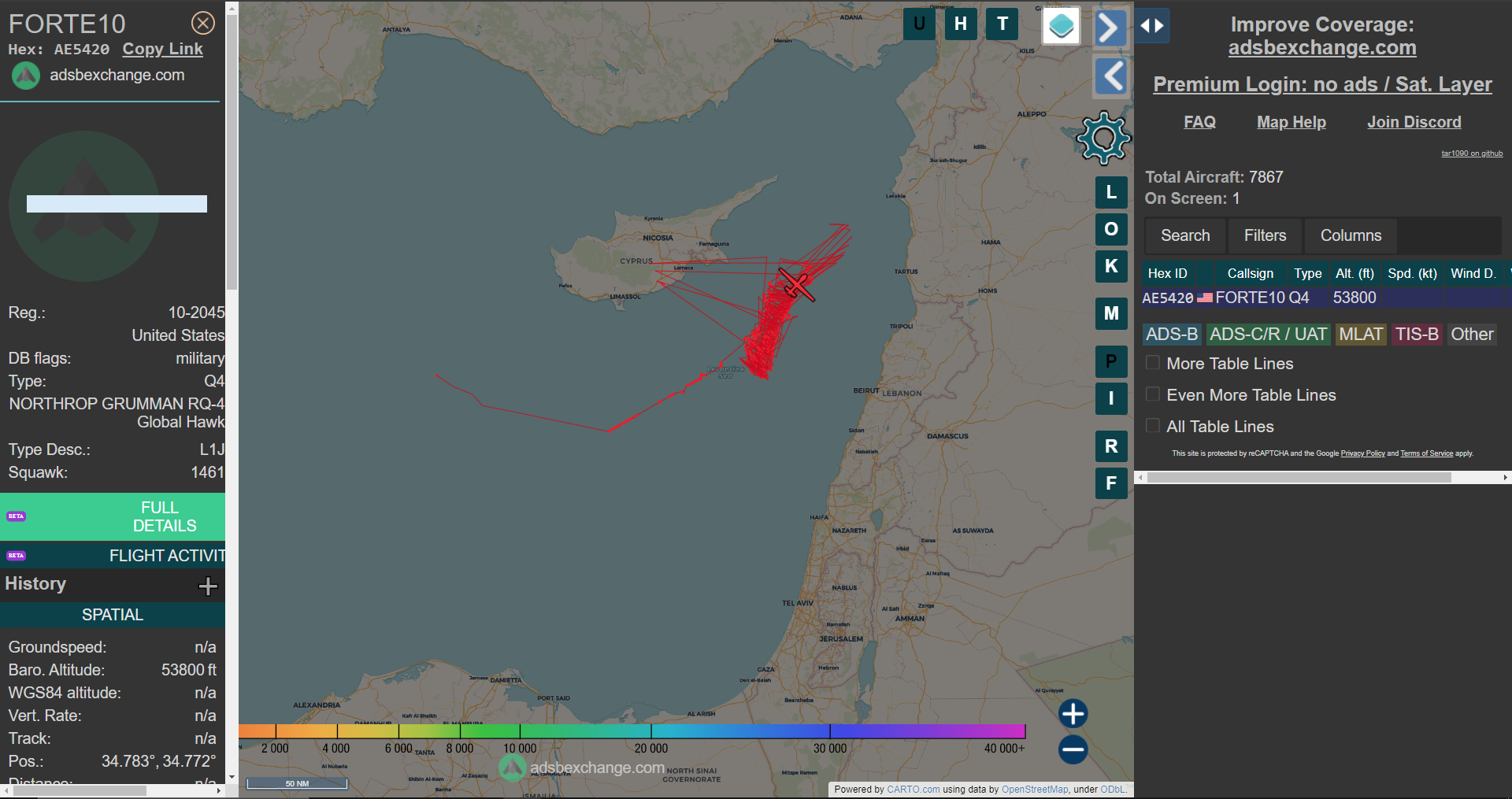Click the info panel vertical scrollbar
The image size is (1512, 799).
[232, 154]
